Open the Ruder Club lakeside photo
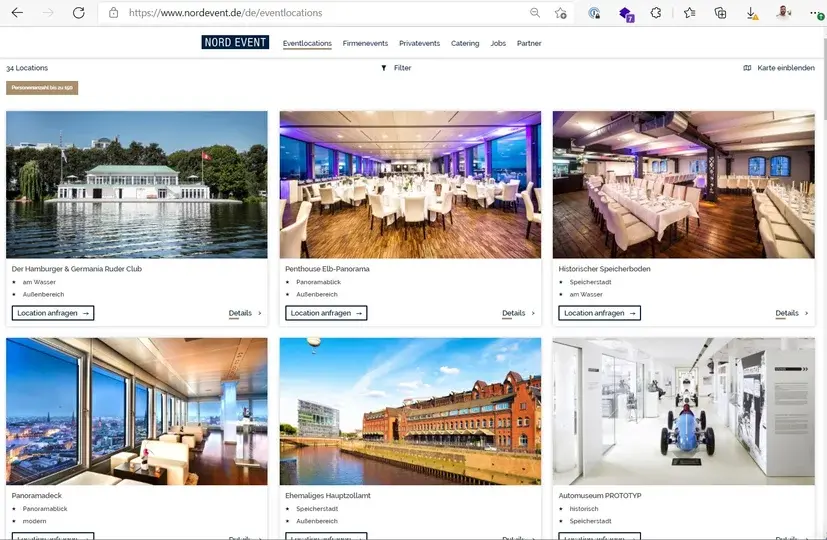The width and height of the screenshot is (827, 540). click(x=137, y=185)
